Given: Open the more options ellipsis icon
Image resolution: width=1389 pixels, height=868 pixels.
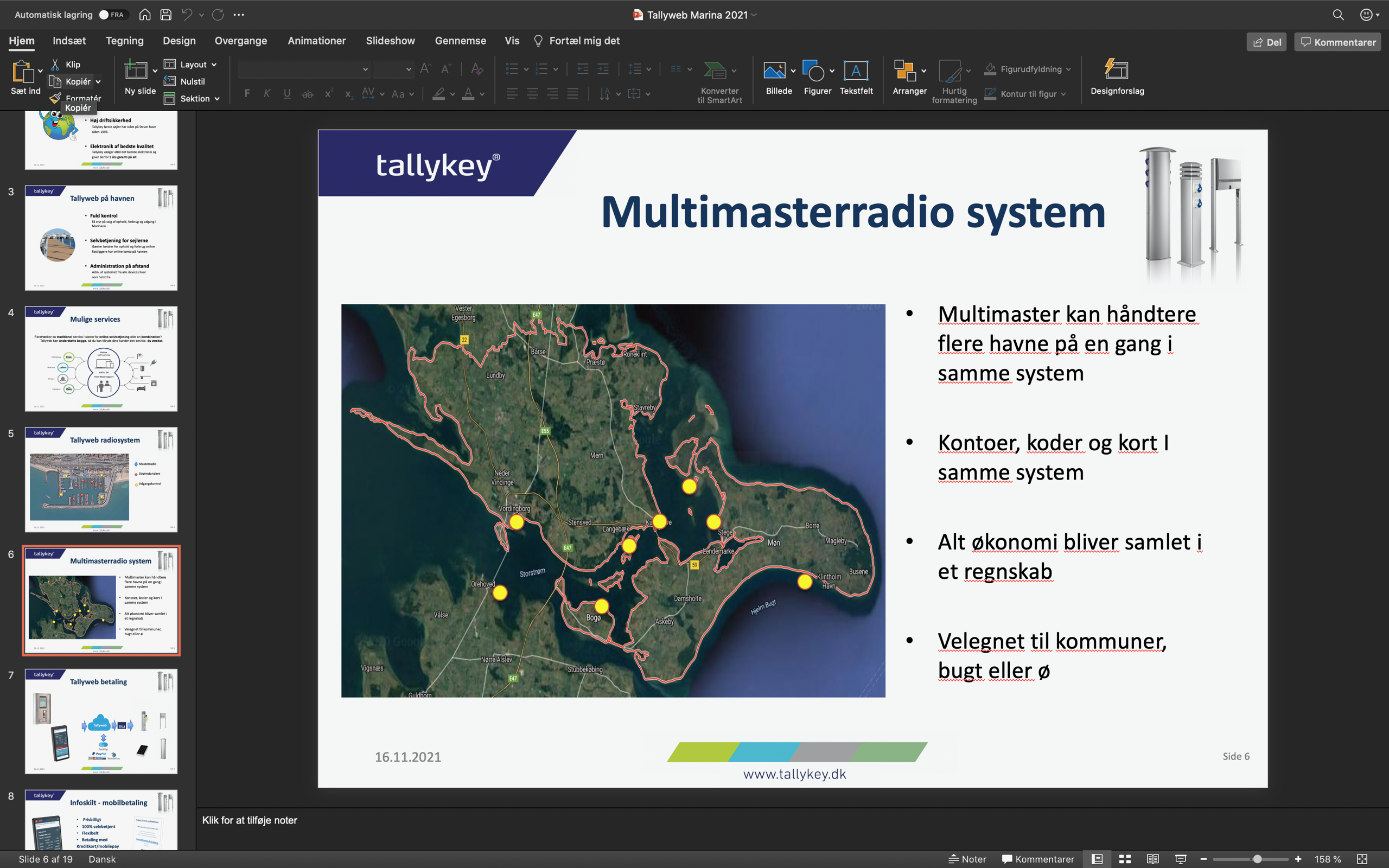Looking at the screenshot, I should [x=239, y=15].
